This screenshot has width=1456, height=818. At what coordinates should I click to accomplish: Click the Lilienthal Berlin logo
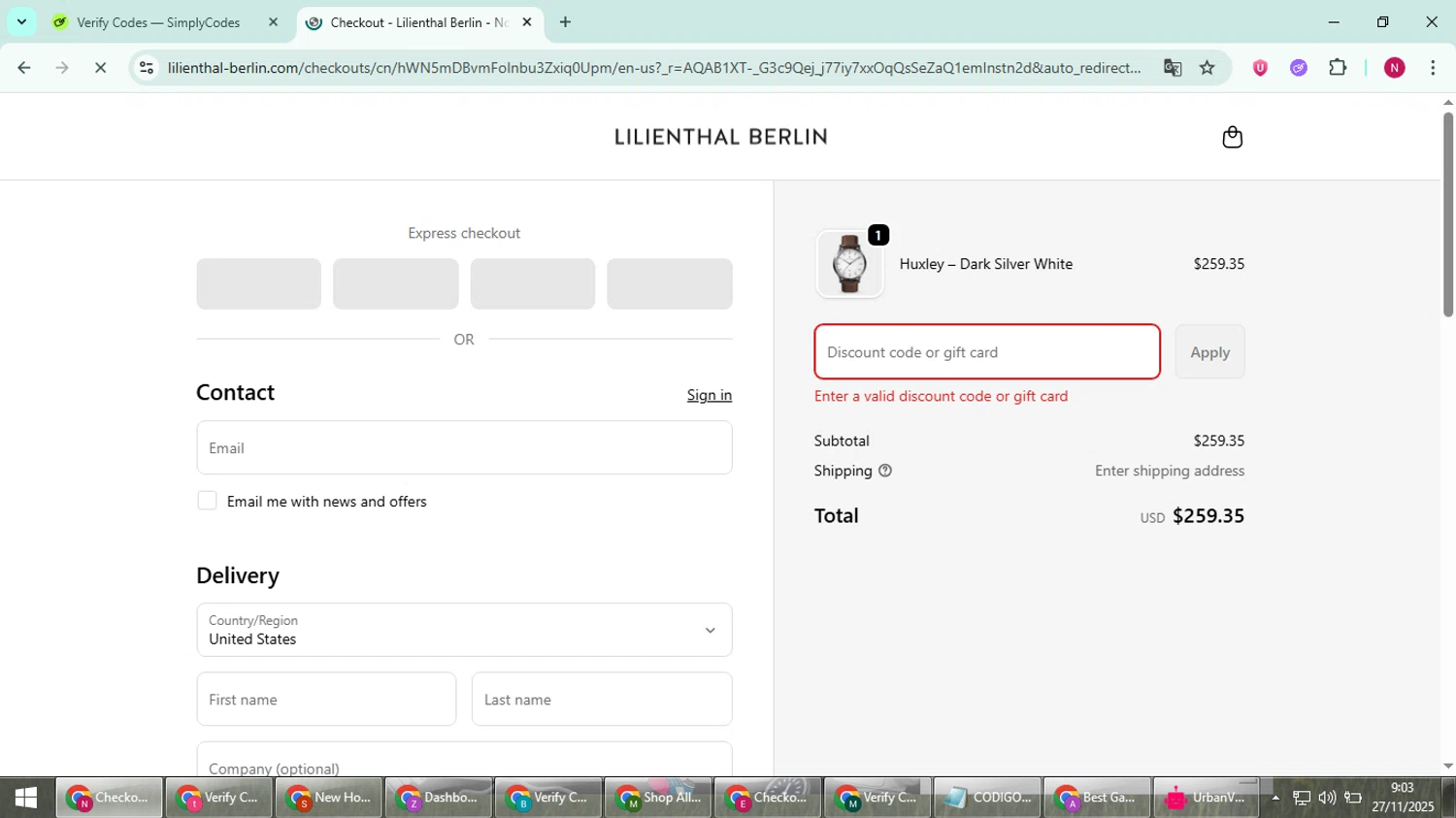pos(721,137)
